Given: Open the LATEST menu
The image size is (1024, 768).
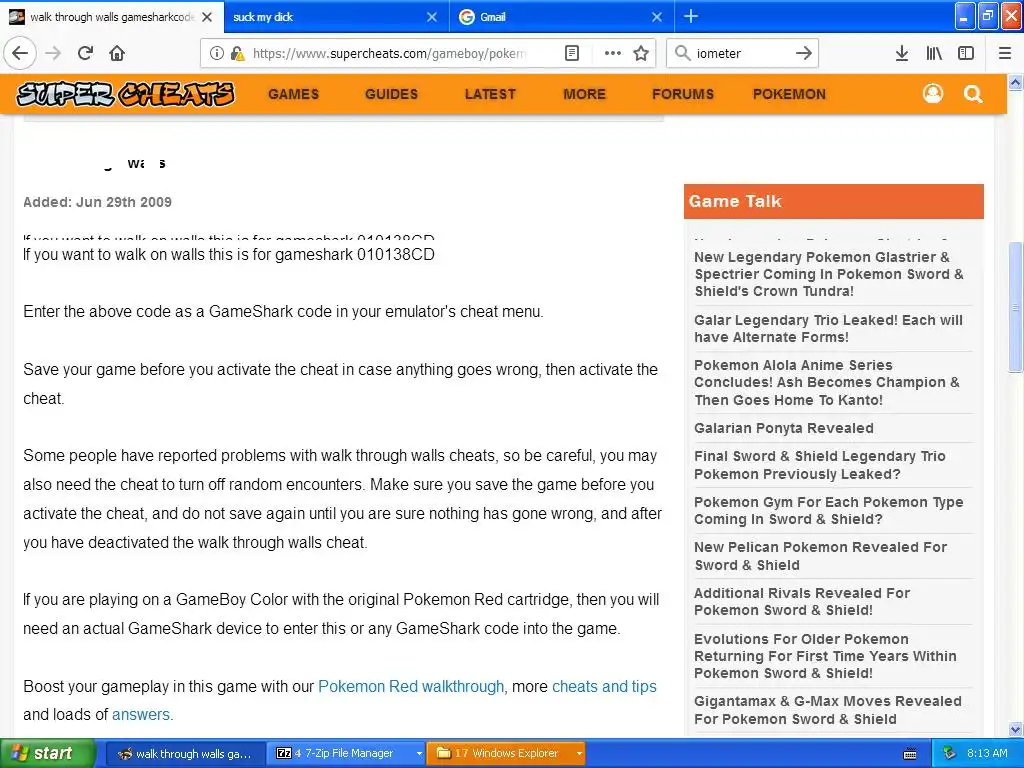Looking at the screenshot, I should (490, 94).
